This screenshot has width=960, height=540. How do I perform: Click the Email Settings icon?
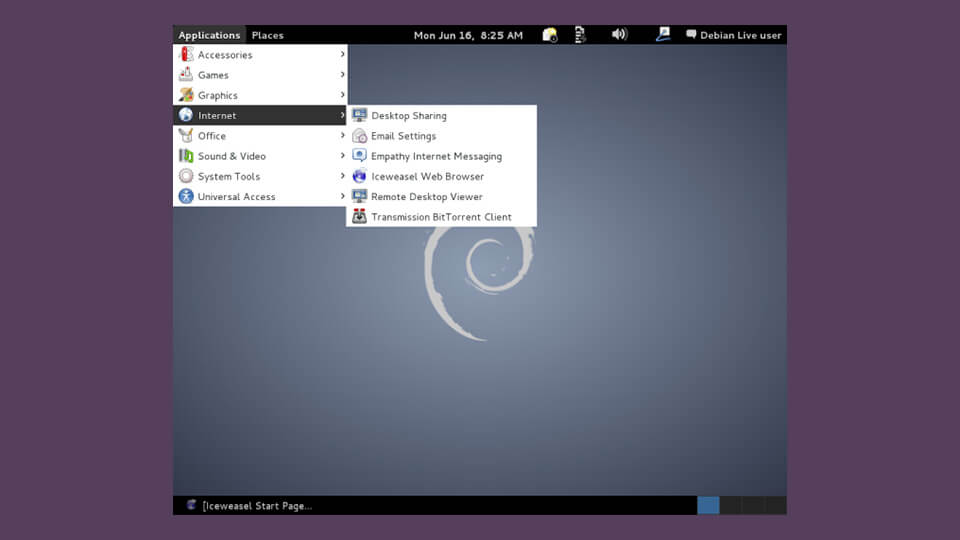[x=359, y=135]
